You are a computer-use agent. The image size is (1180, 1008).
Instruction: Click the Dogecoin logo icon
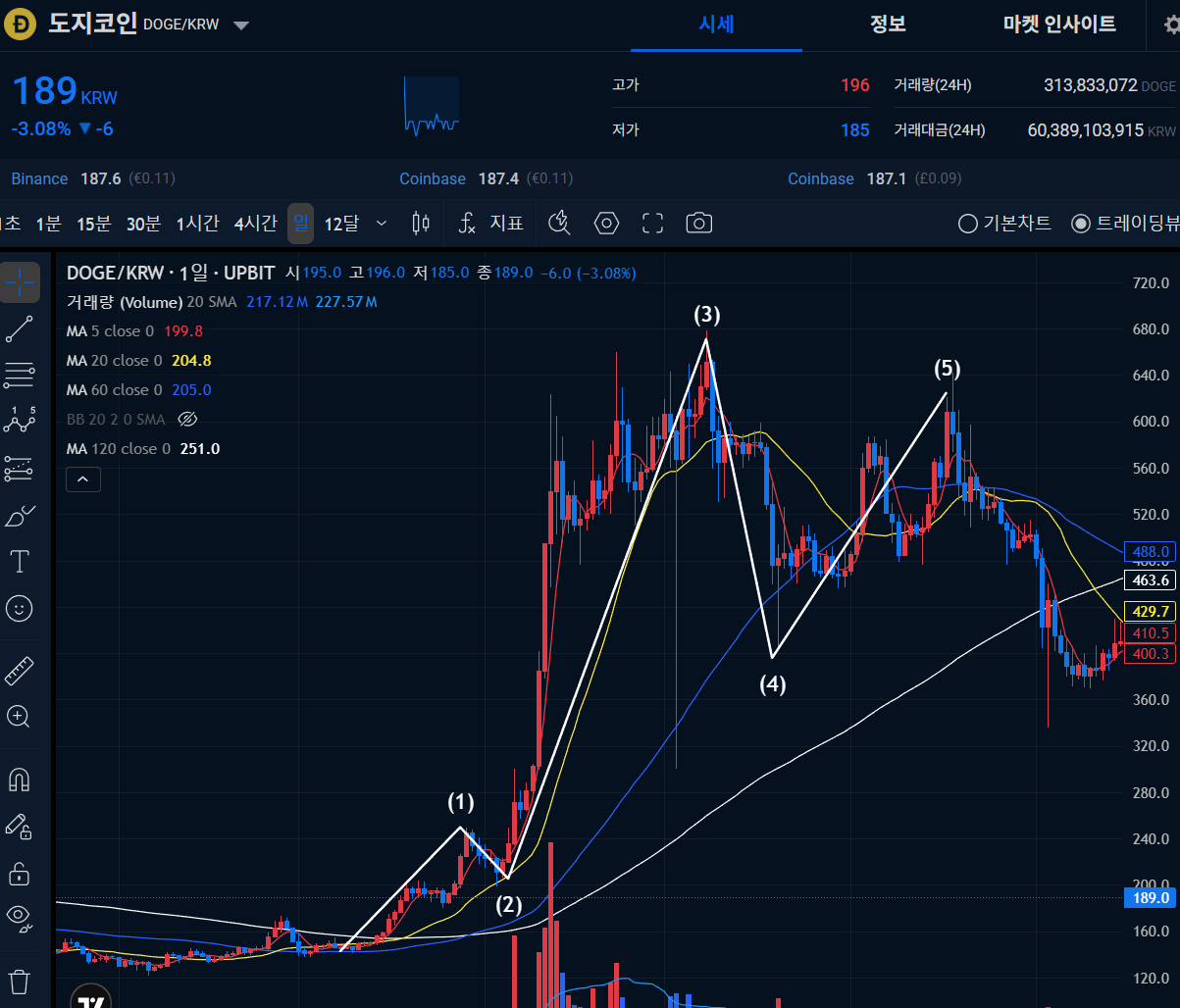[21, 25]
